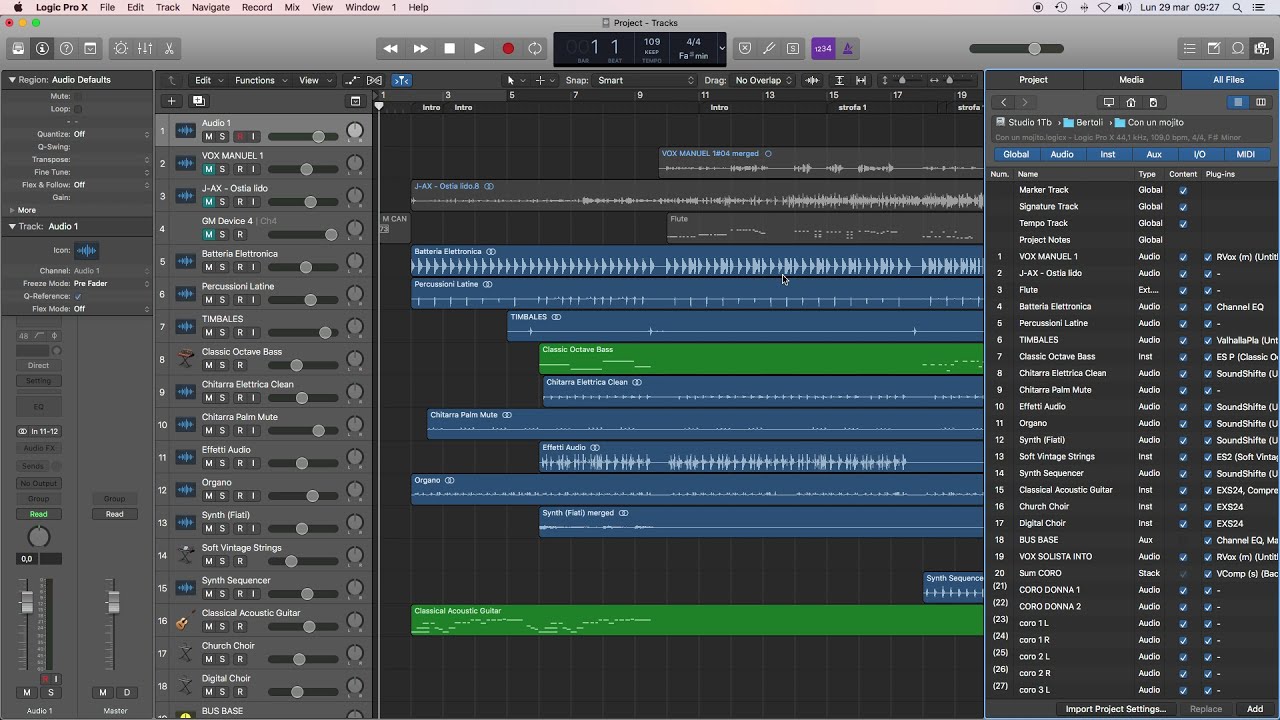Toggle the Loop checkbox in Region inspector
The width and height of the screenshot is (1280, 720).
point(78,109)
